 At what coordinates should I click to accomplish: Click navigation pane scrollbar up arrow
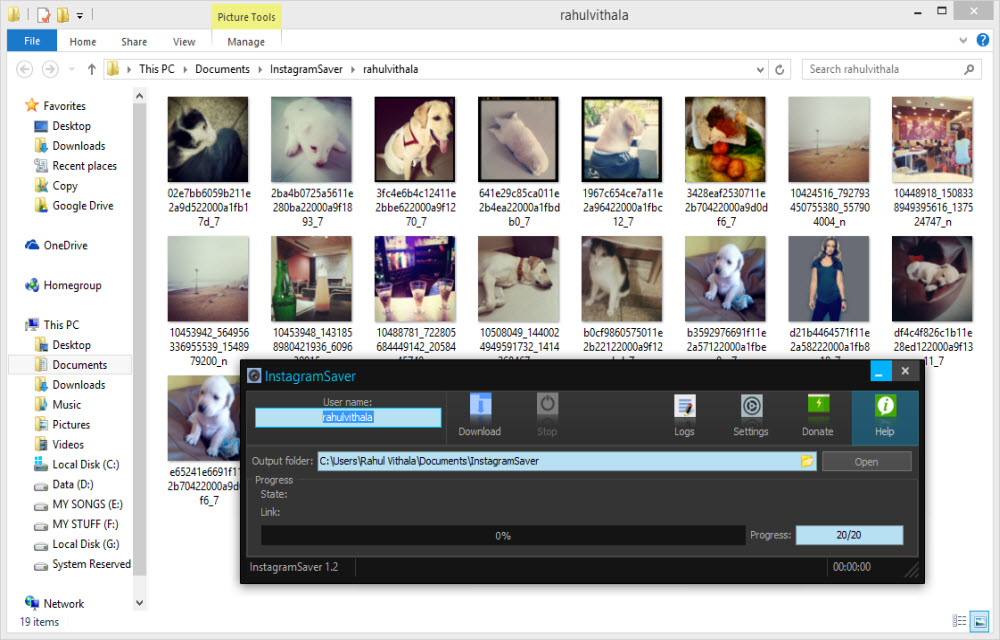(x=140, y=96)
